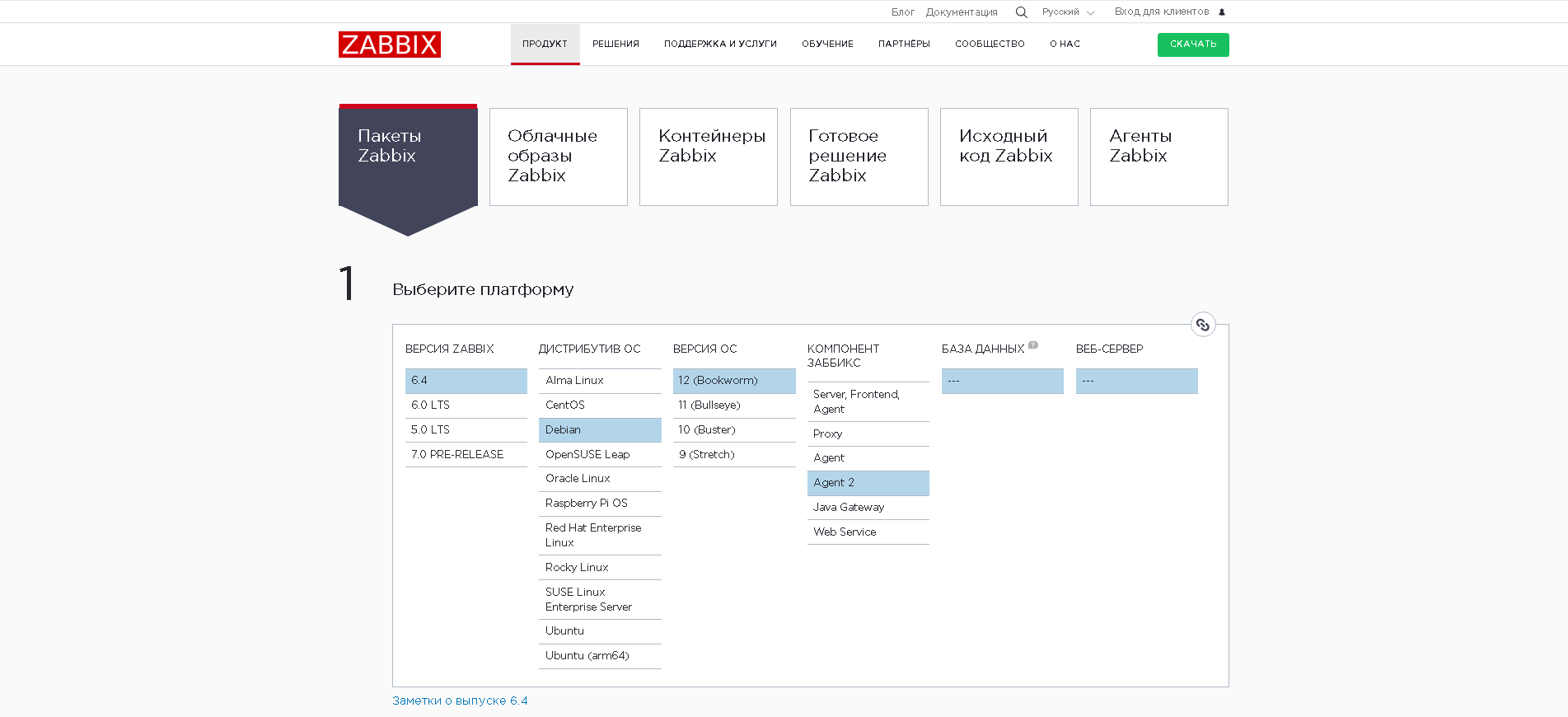The image size is (1568, 717).
Task: Select SUSE Linux Enterprise Server
Action: tap(600, 600)
